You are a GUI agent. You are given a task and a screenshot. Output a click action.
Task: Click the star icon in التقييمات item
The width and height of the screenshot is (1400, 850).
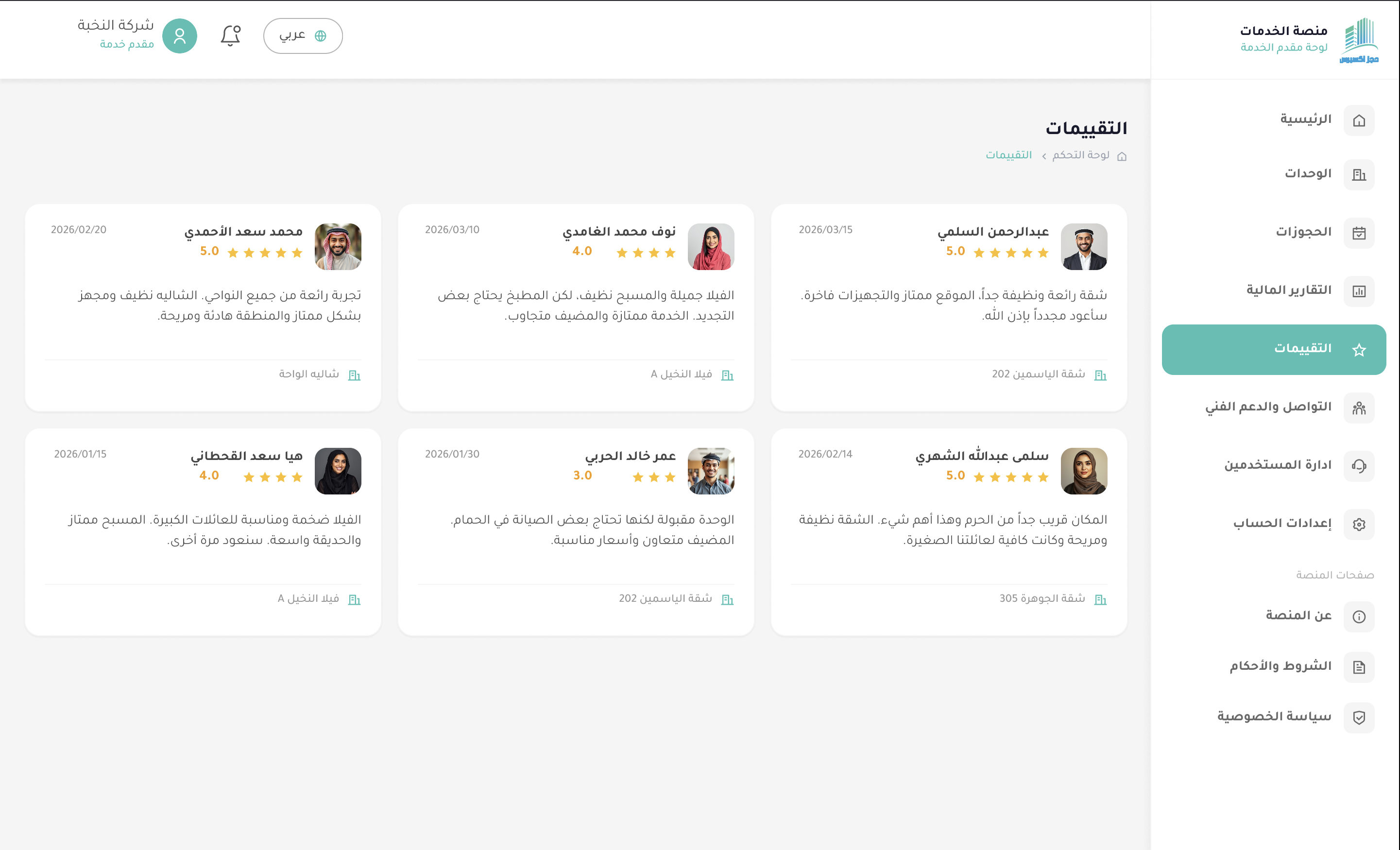pos(1359,349)
